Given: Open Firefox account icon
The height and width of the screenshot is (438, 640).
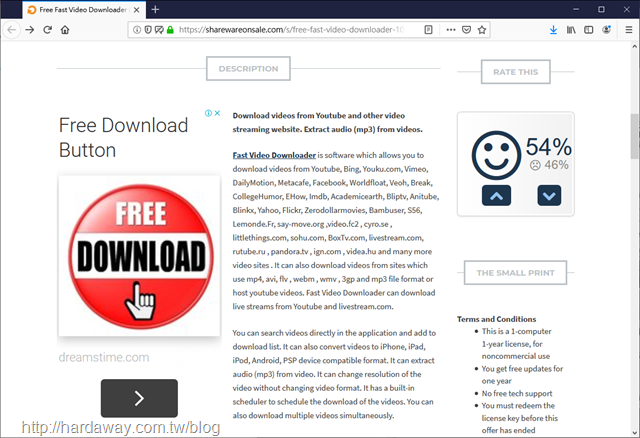Looking at the screenshot, I should coord(607,30).
